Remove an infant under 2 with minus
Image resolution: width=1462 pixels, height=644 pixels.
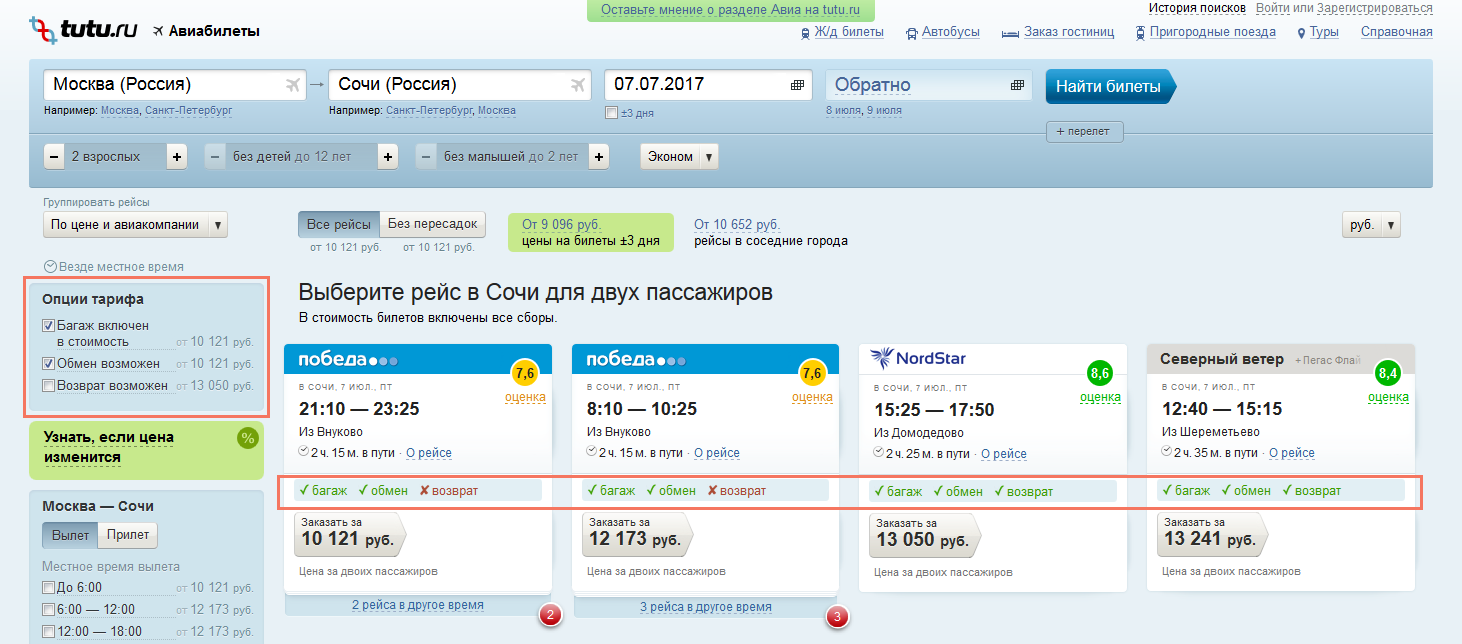click(427, 157)
